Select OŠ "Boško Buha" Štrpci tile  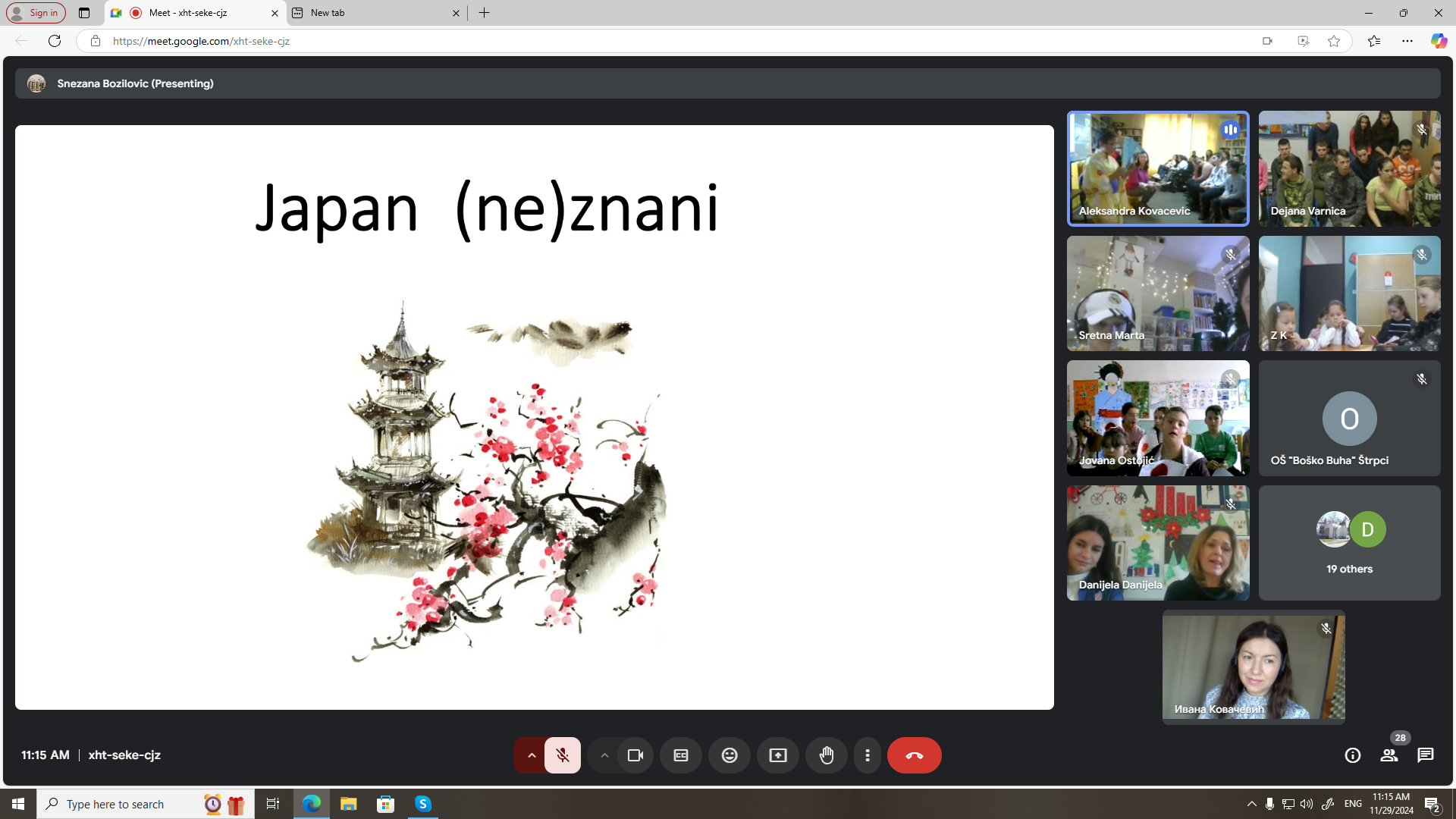point(1350,419)
